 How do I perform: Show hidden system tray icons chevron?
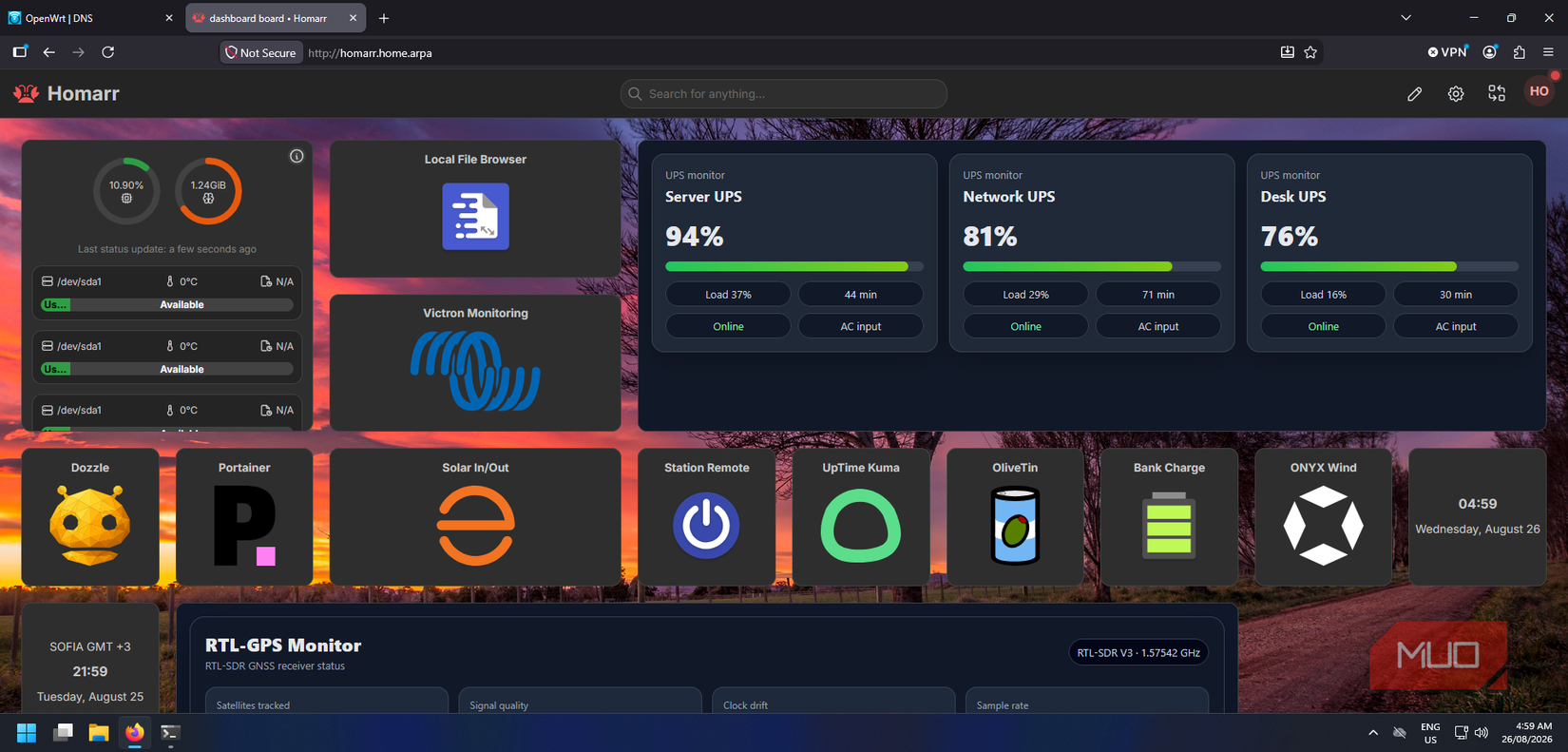tap(1373, 733)
